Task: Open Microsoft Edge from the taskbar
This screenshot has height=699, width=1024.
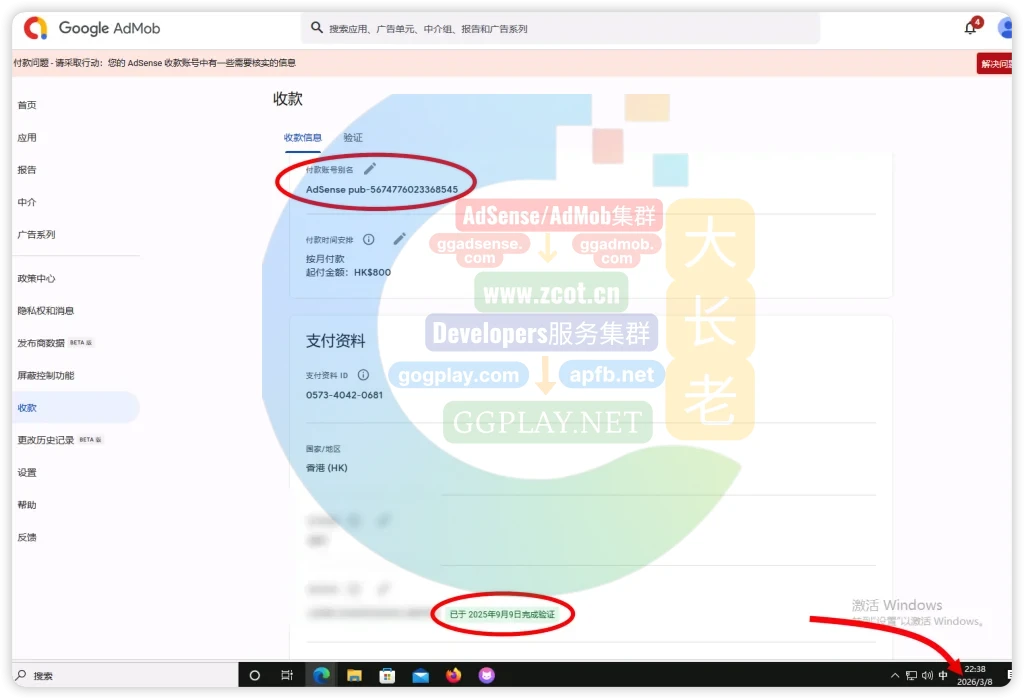Action: [322, 676]
